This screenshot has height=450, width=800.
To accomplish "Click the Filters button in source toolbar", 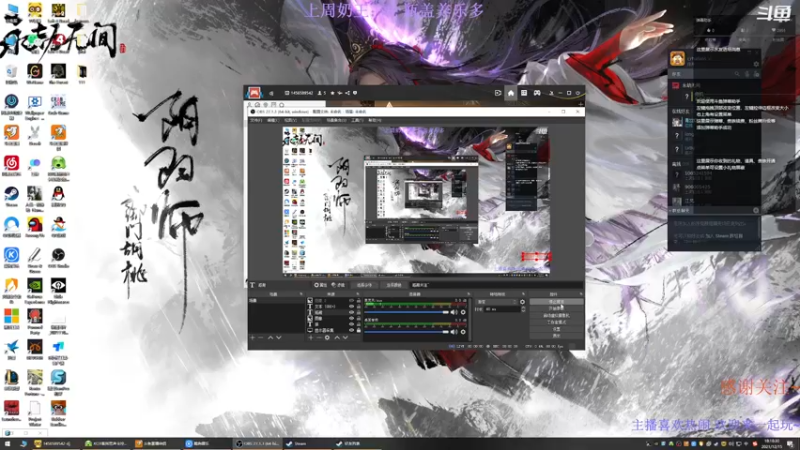I will (x=338, y=285).
